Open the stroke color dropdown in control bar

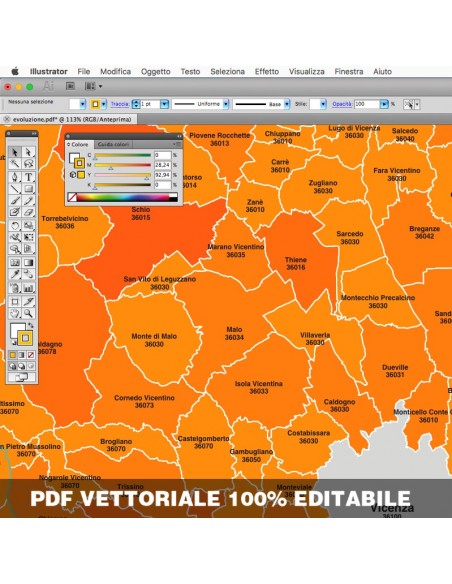click(104, 104)
